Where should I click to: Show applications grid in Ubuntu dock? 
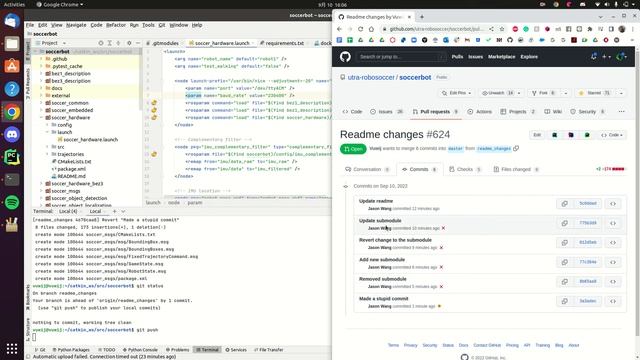coord(12,348)
